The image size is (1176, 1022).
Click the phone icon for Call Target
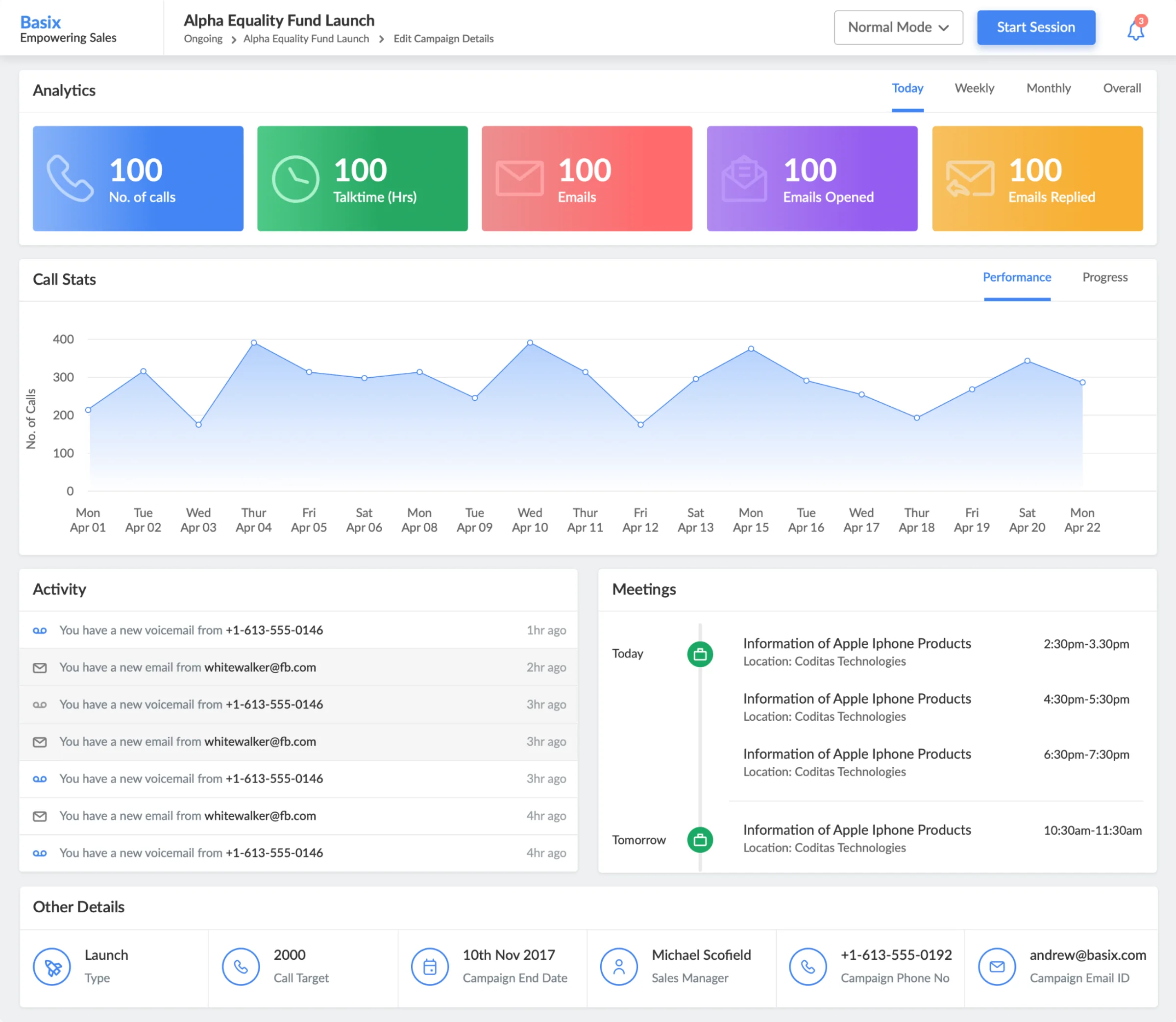pos(241,966)
